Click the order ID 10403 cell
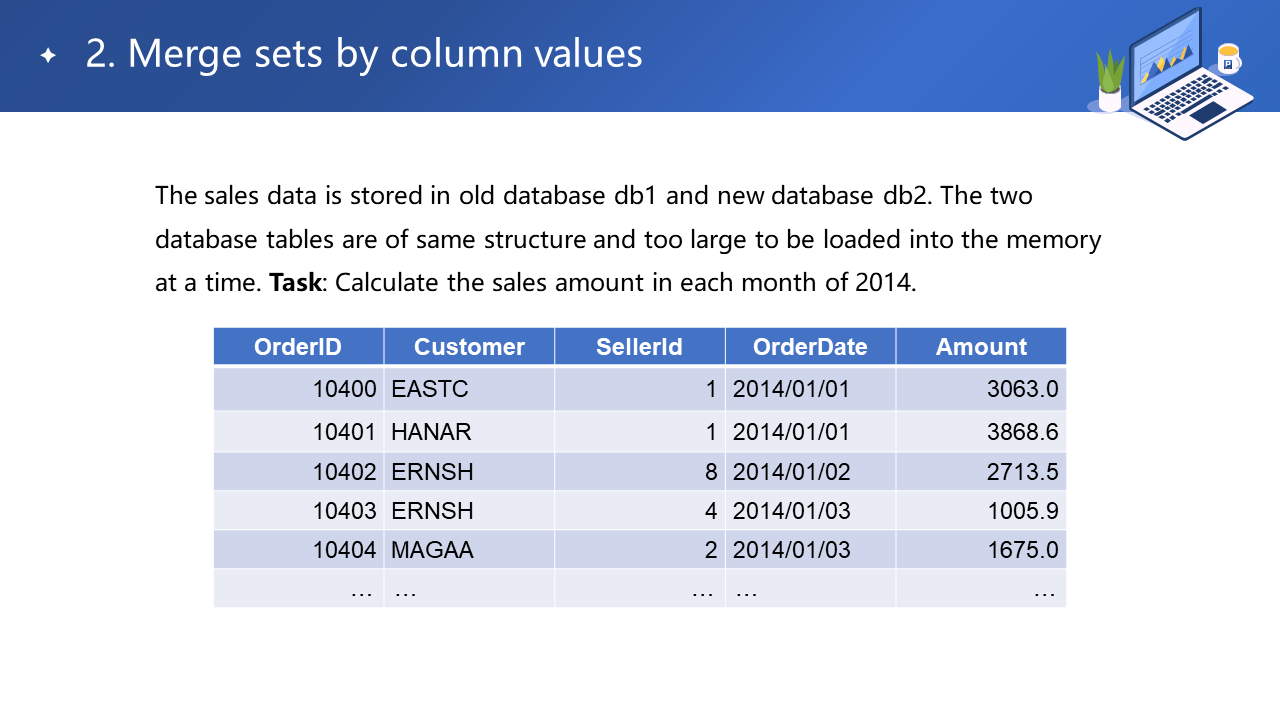The image size is (1280, 720). coord(344,511)
